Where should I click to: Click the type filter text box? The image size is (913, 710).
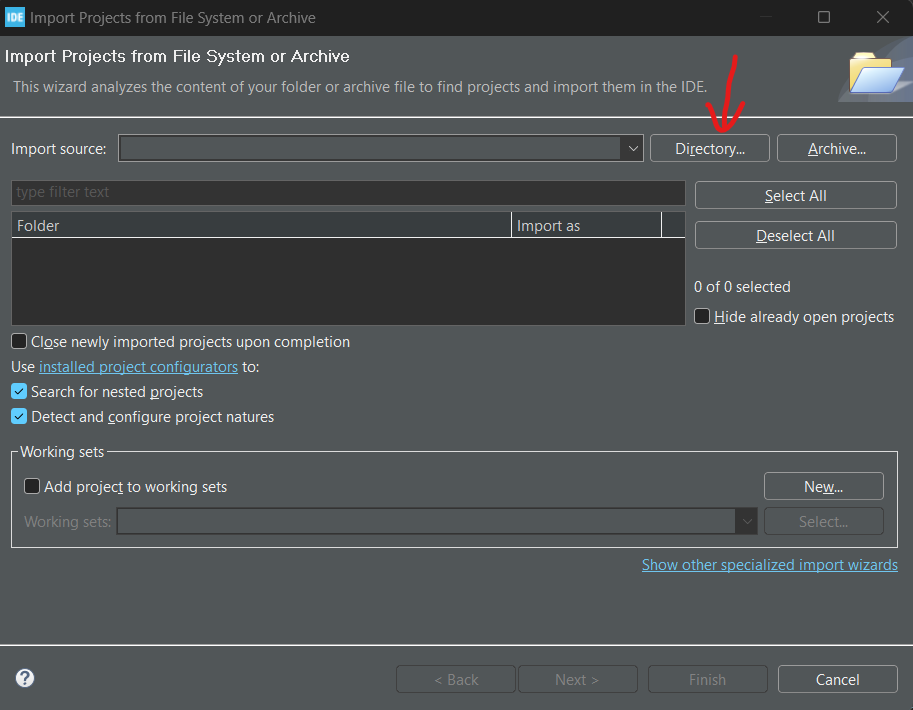[x=348, y=192]
